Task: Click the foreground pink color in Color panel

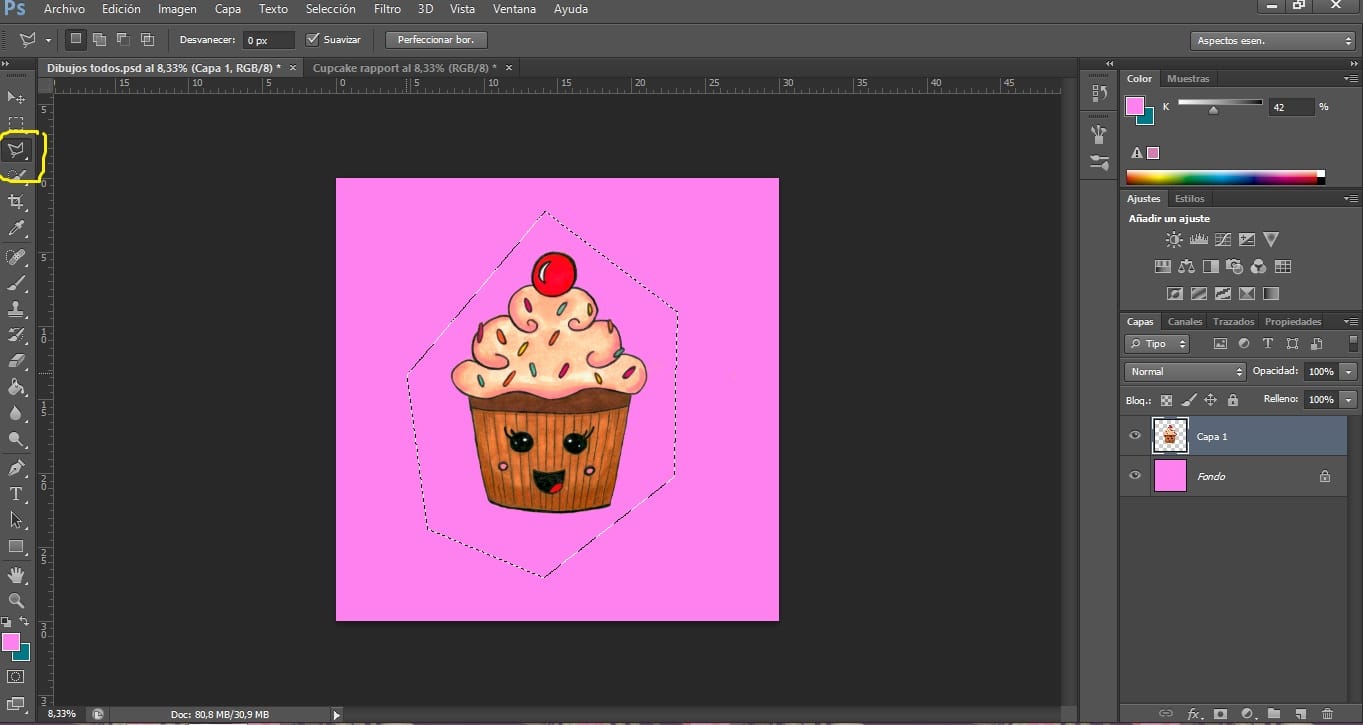Action: pyautogui.click(x=1135, y=105)
